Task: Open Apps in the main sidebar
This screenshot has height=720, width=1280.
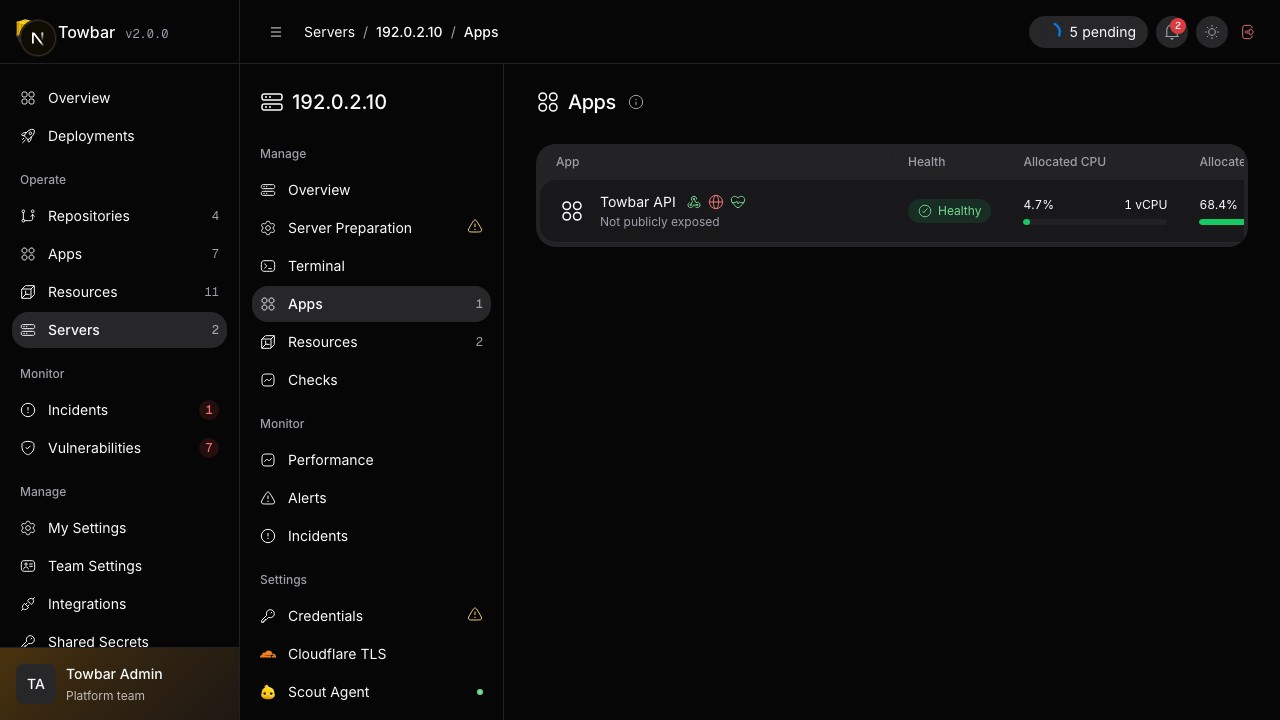Action: point(119,254)
